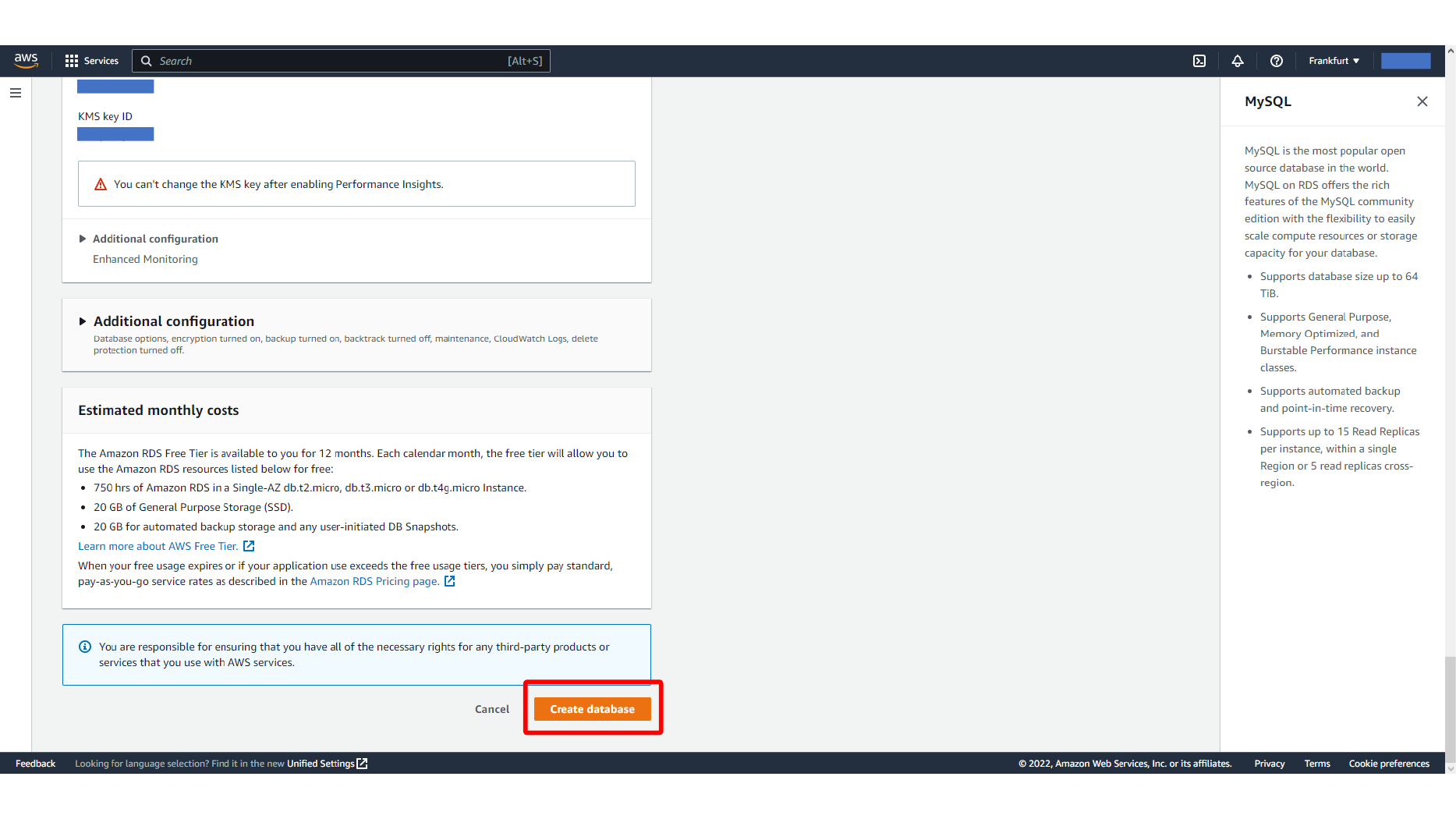Click the MySQL panel title
1456x819 pixels.
coord(1268,101)
